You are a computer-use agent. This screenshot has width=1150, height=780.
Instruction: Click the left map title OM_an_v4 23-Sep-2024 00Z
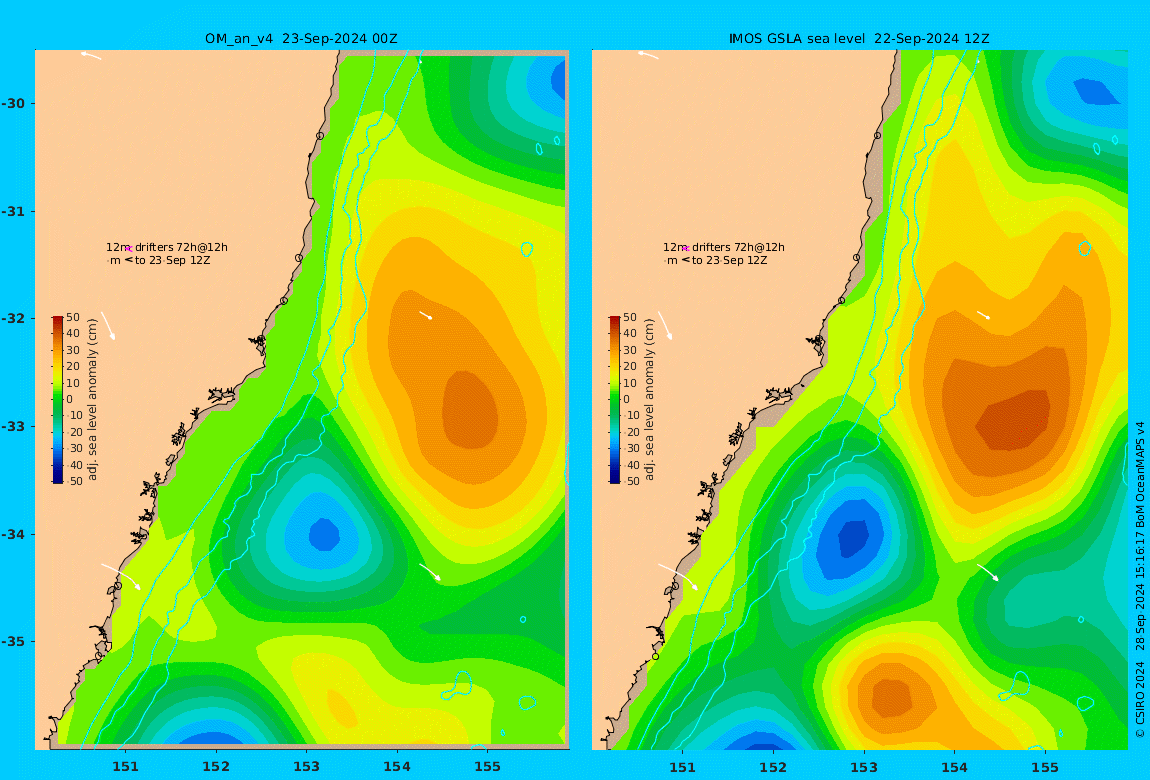click(301, 38)
